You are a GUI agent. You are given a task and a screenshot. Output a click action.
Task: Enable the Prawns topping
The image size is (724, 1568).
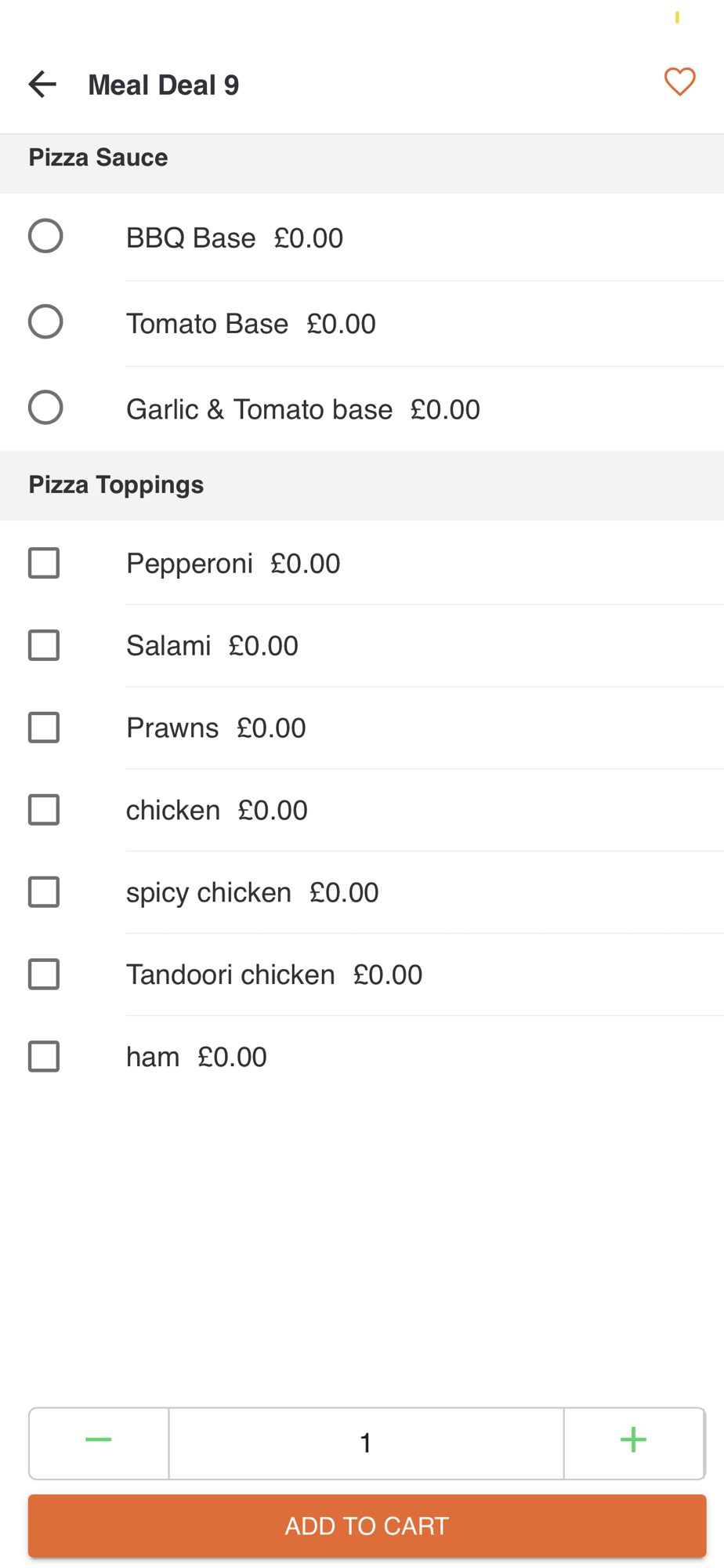(44, 728)
